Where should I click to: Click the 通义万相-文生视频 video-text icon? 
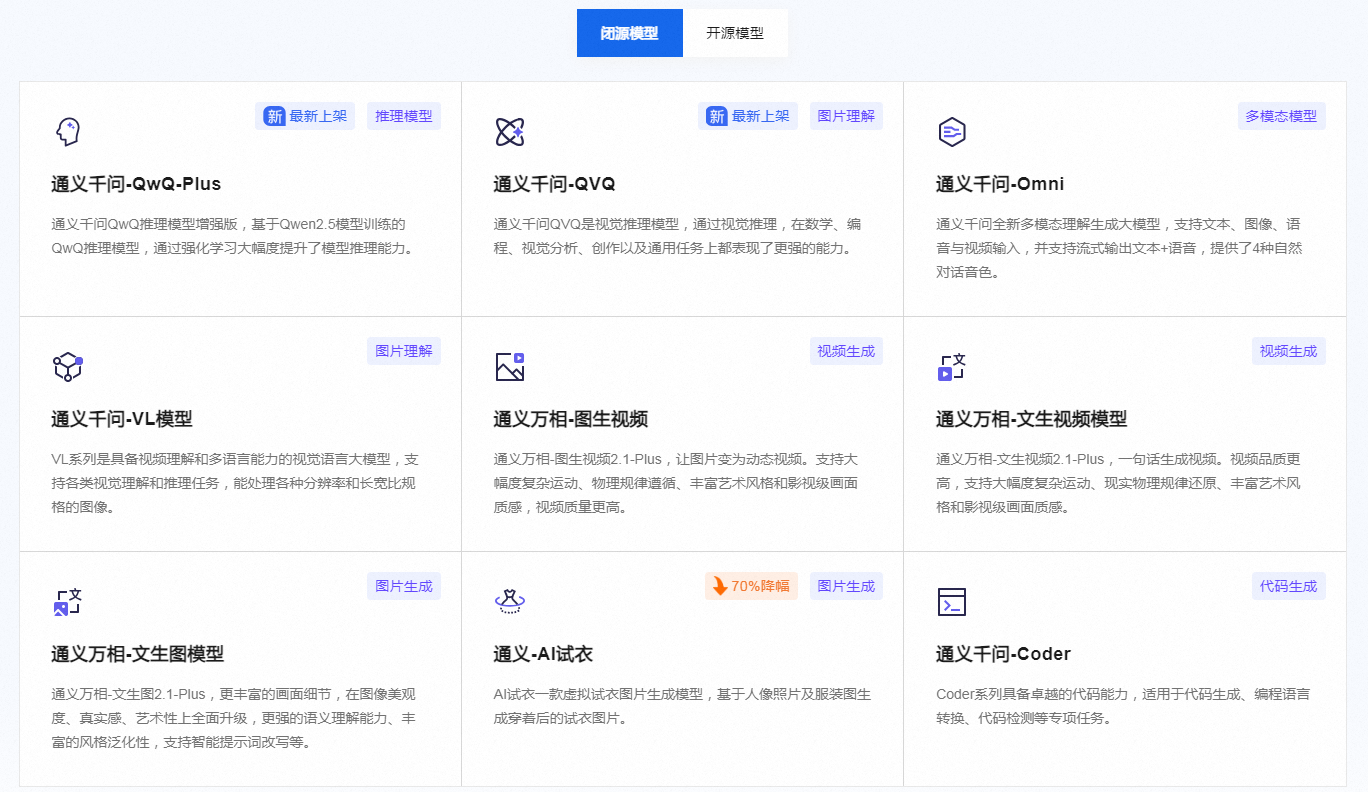click(951, 366)
